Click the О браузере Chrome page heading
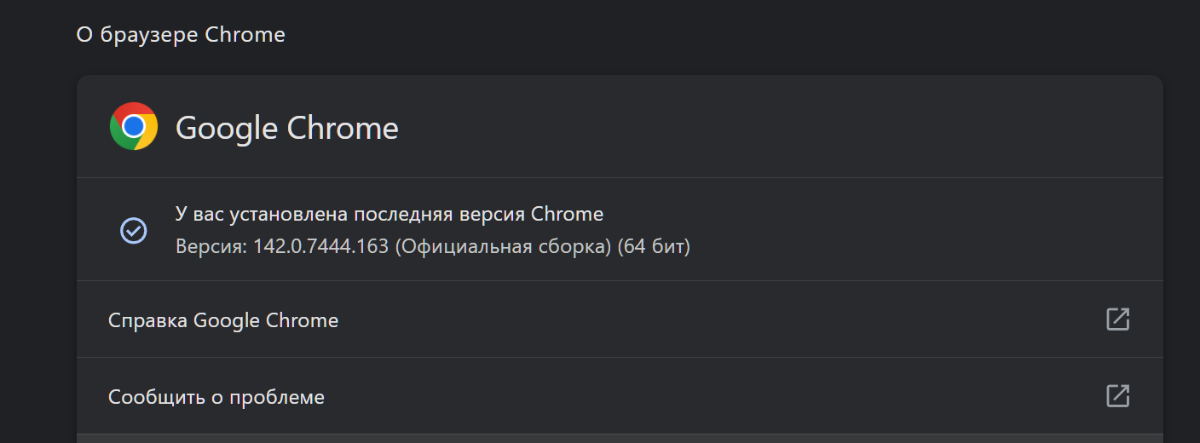This screenshot has width=1200, height=443. coord(181,35)
